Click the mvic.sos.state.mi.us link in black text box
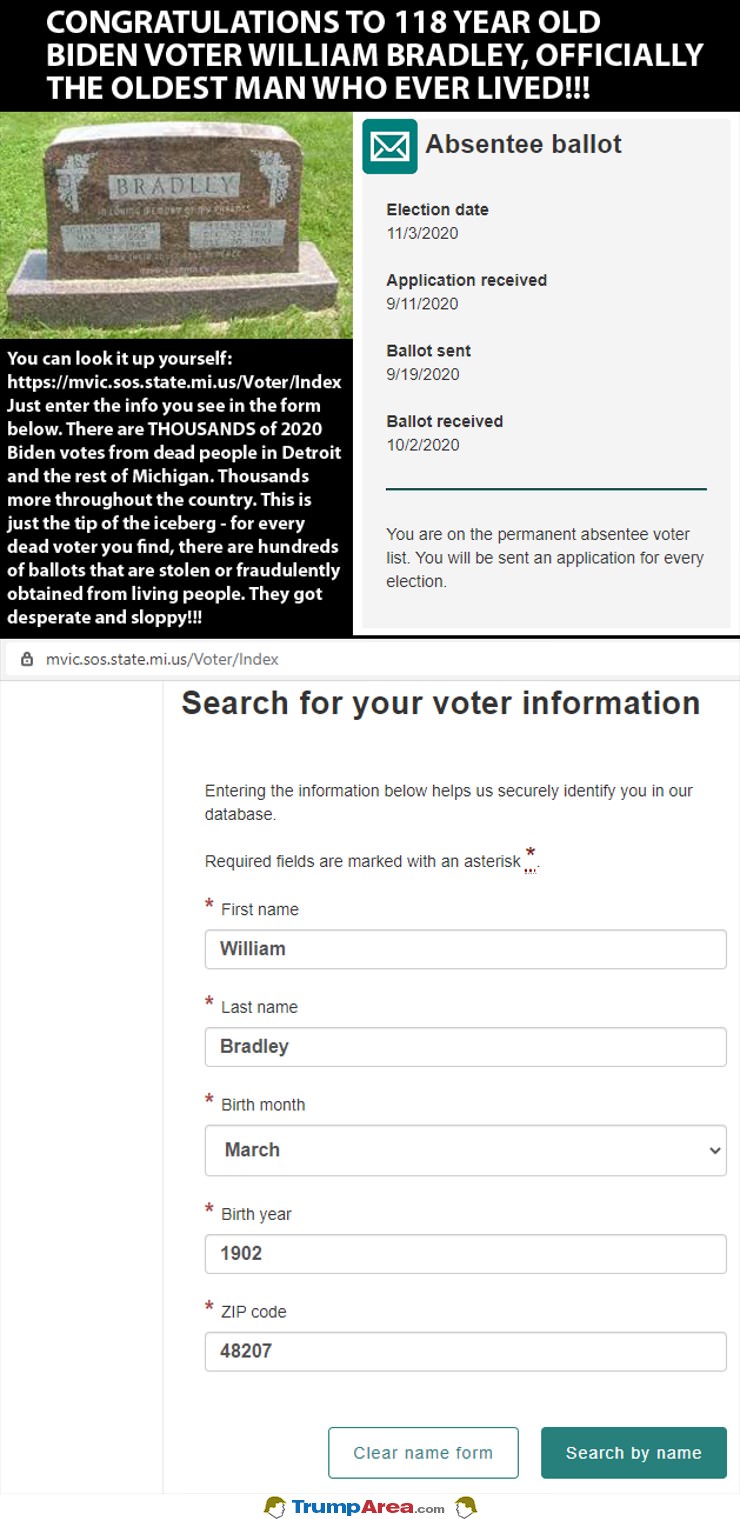 coord(174,382)
